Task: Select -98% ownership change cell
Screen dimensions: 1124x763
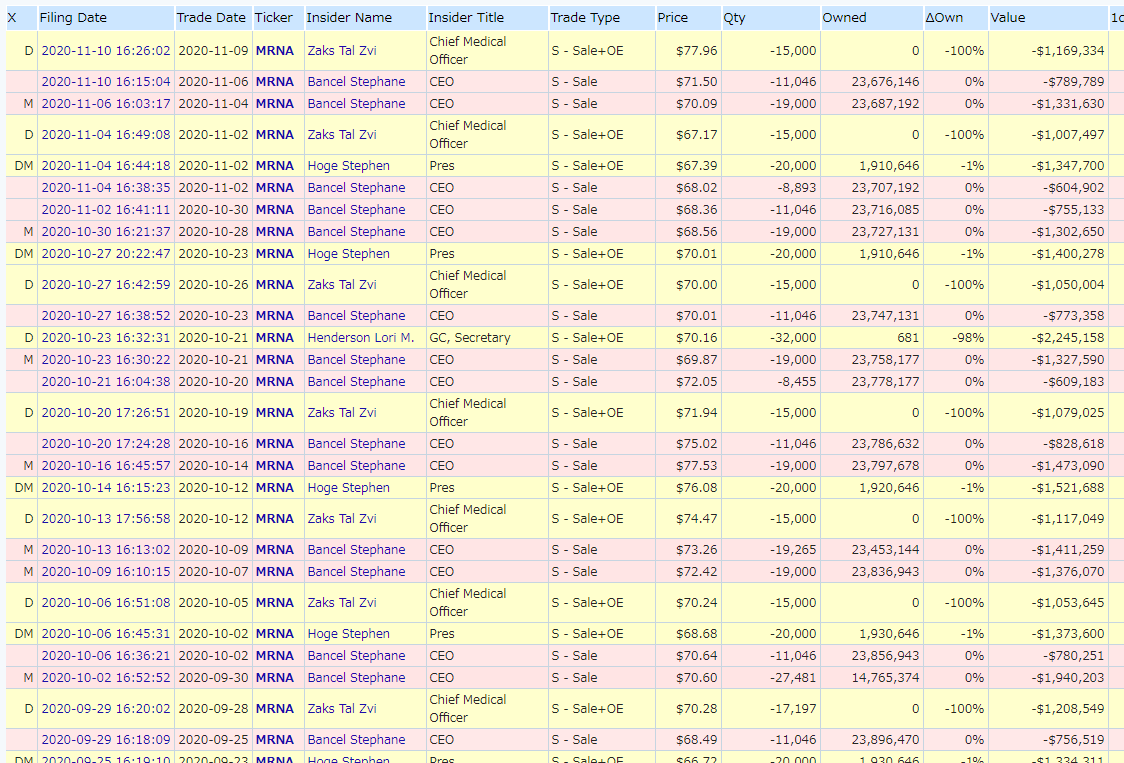Action: coord(968,338)
